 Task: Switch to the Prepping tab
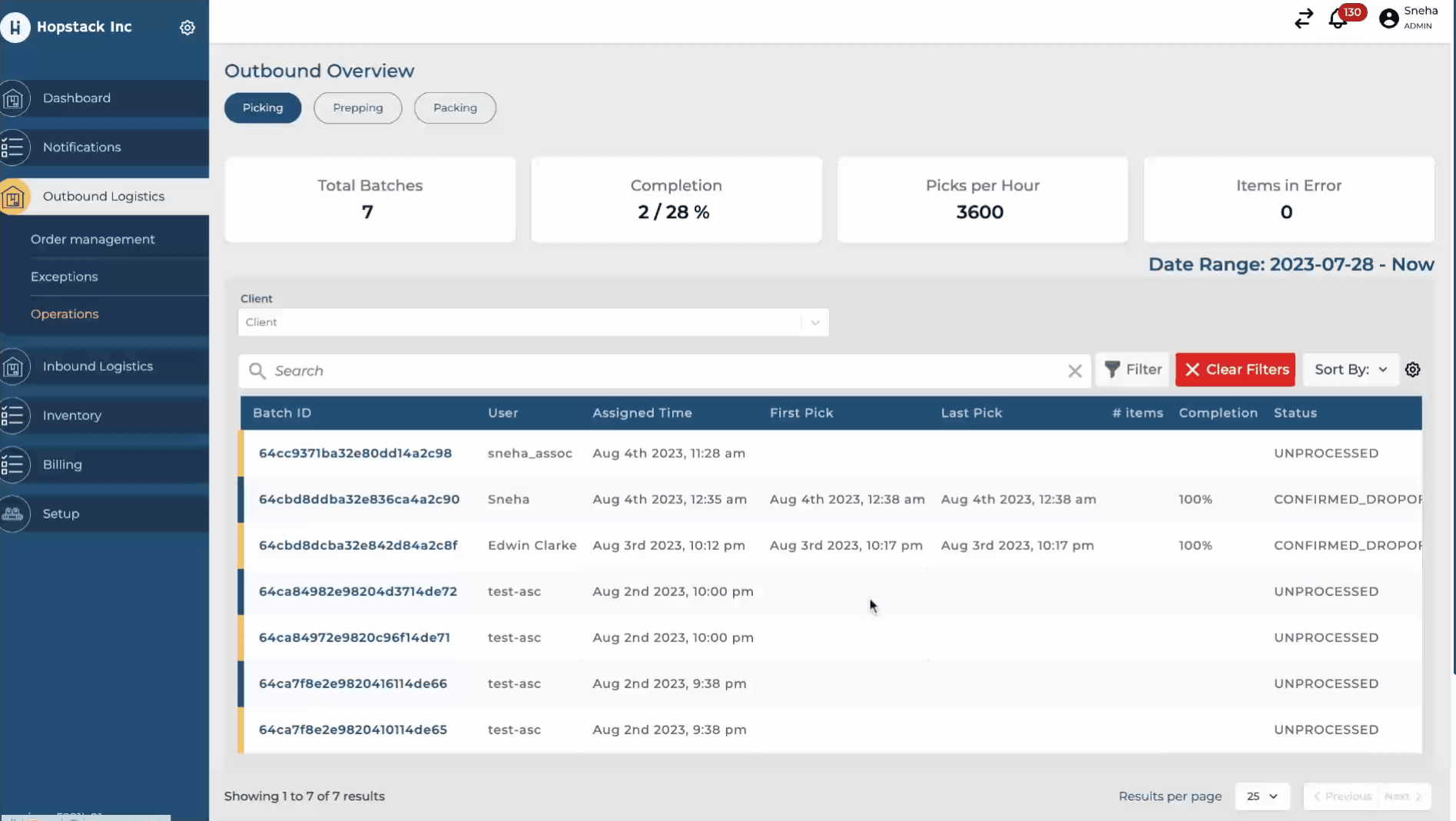[357, 108]
